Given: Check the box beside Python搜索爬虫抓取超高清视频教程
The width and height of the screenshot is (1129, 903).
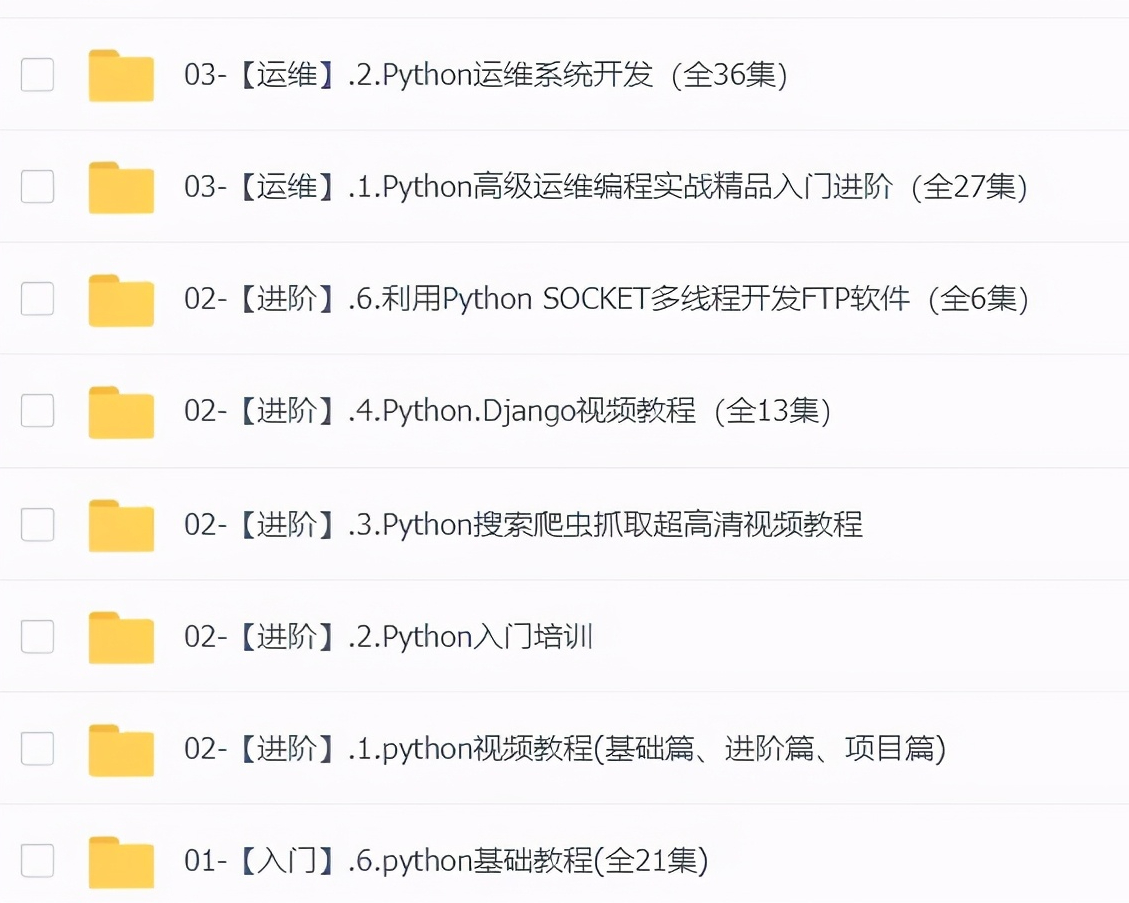Looking at the screenshot, I should click(37, 524).
